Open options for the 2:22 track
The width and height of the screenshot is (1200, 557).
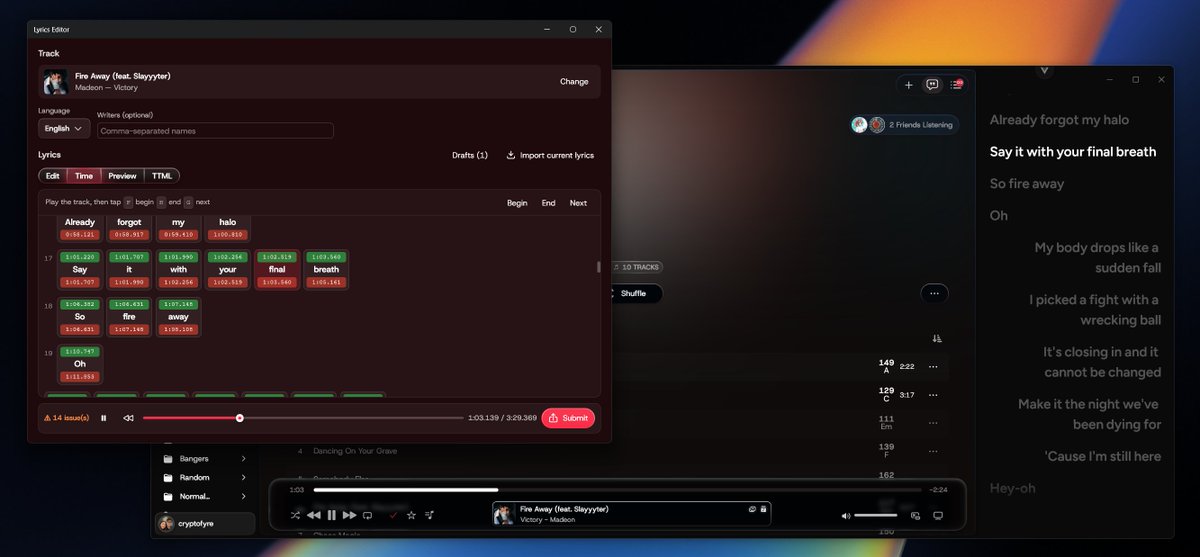pyautogui.click(x=933, y=367)
